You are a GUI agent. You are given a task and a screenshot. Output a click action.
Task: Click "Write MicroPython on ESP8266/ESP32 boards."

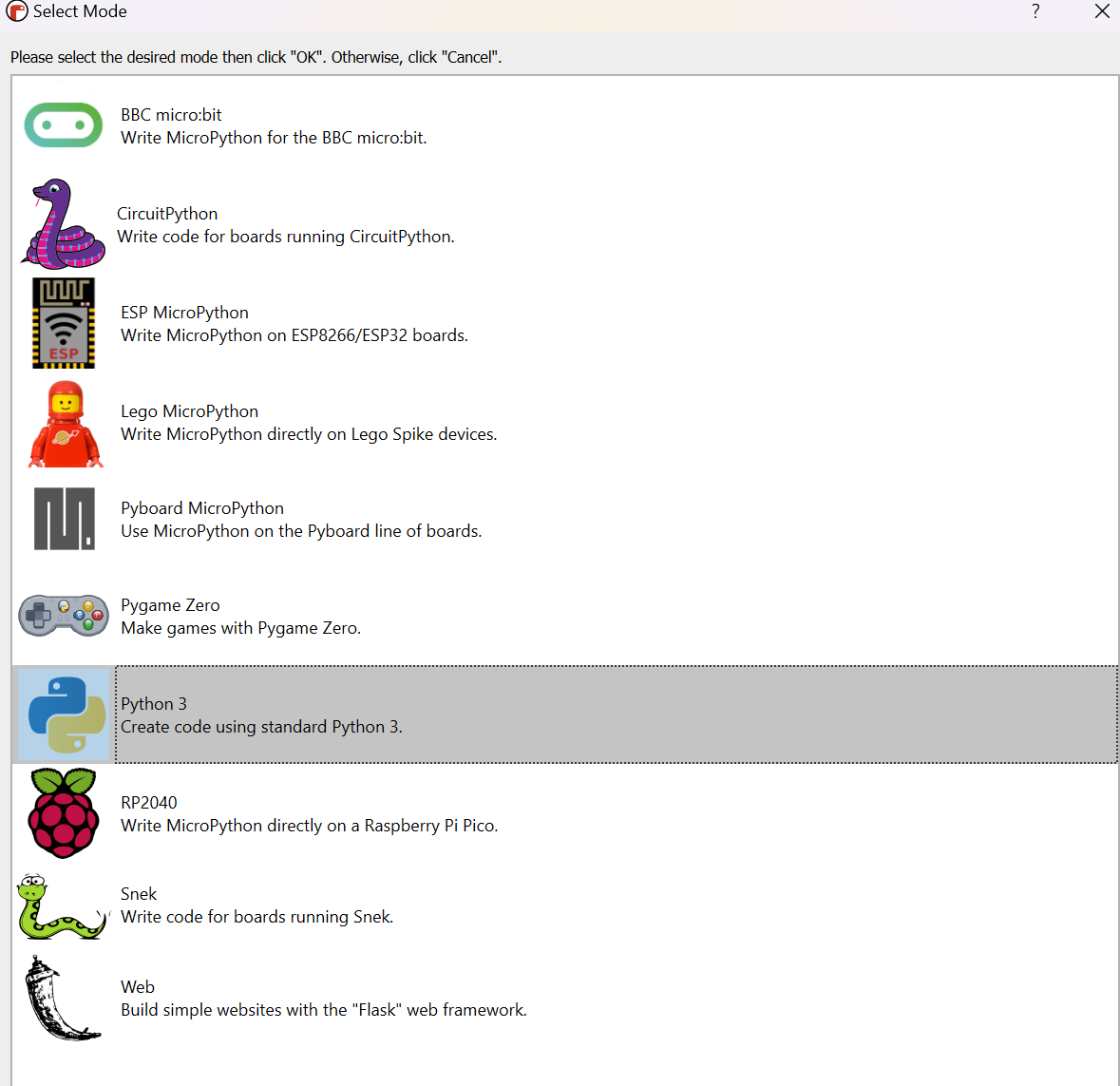pyautogui.click(x=294, y=335)
